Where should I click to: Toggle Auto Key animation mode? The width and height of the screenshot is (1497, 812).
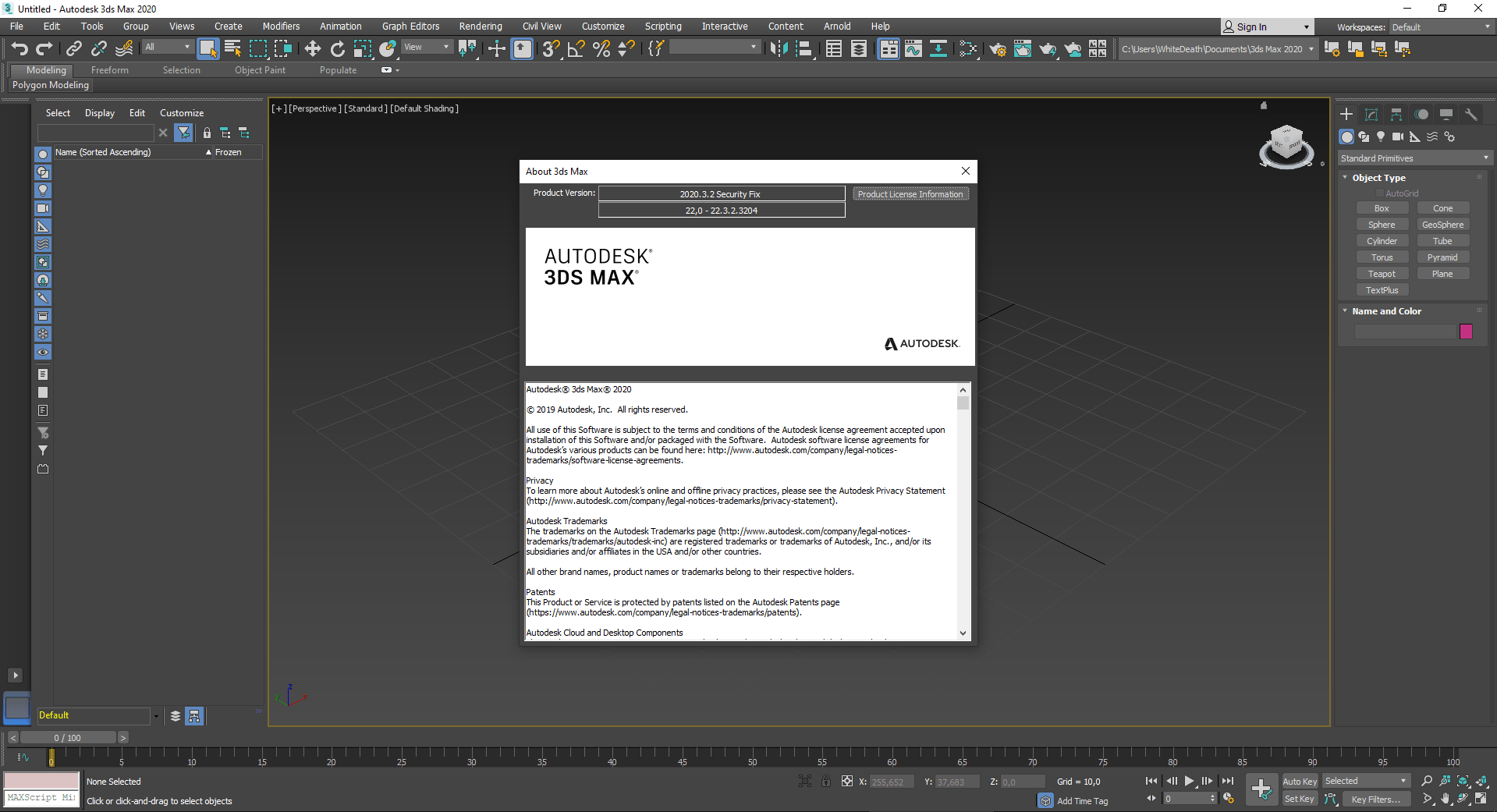(x=1300, y=782)
